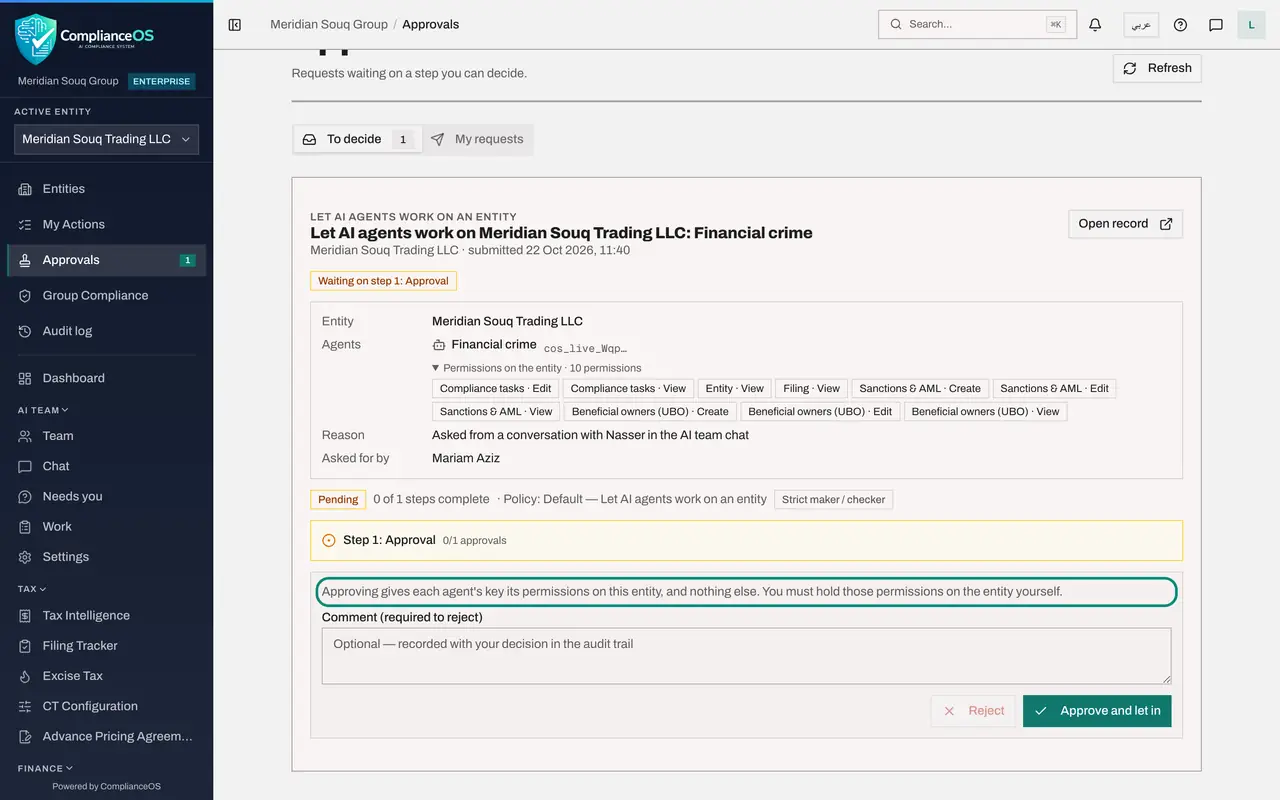Click the ComplianceOS shield logo

[x=36, y=38]
